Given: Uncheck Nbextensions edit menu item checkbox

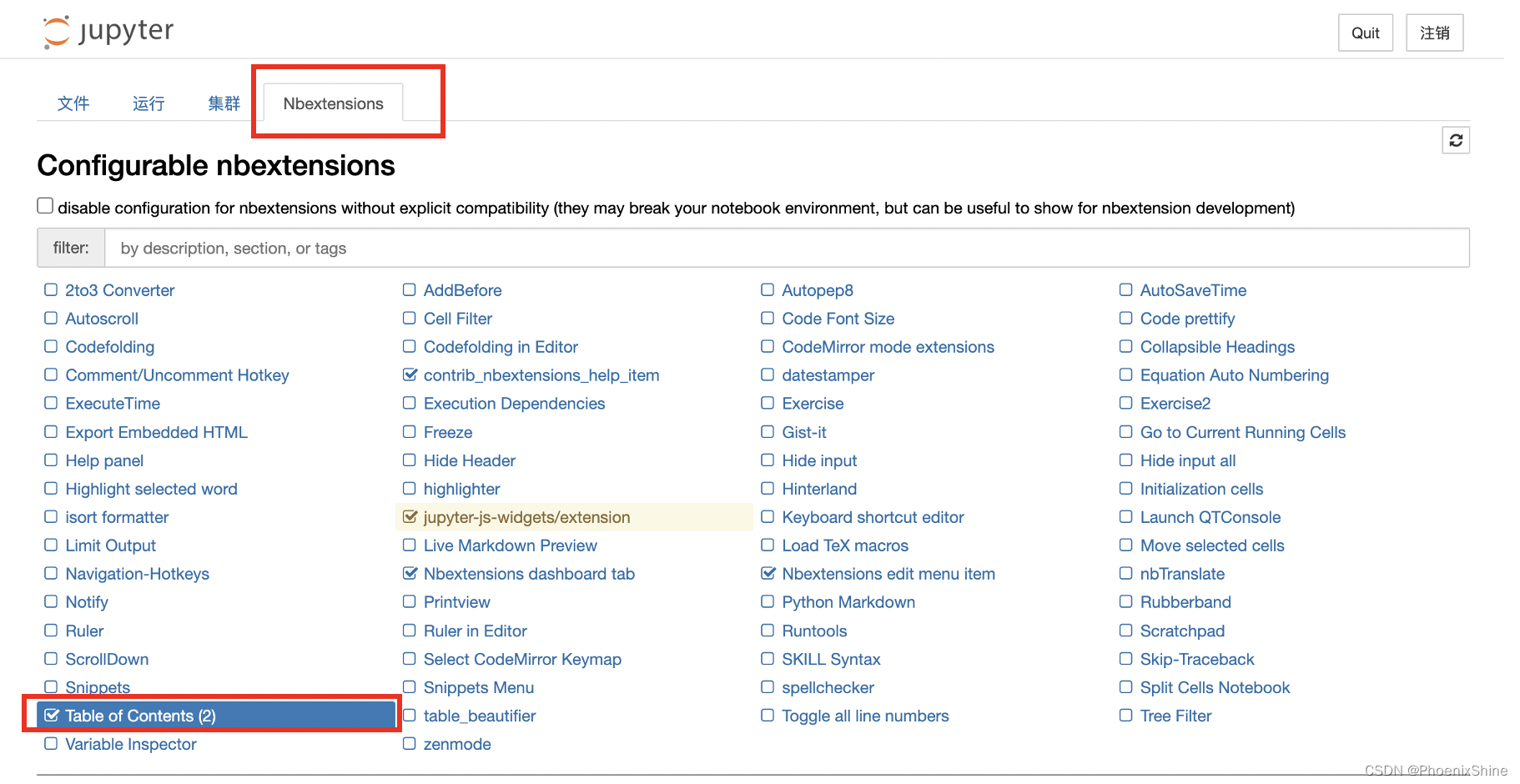Looking at the screenshot, I should click(x=768, y=573).
